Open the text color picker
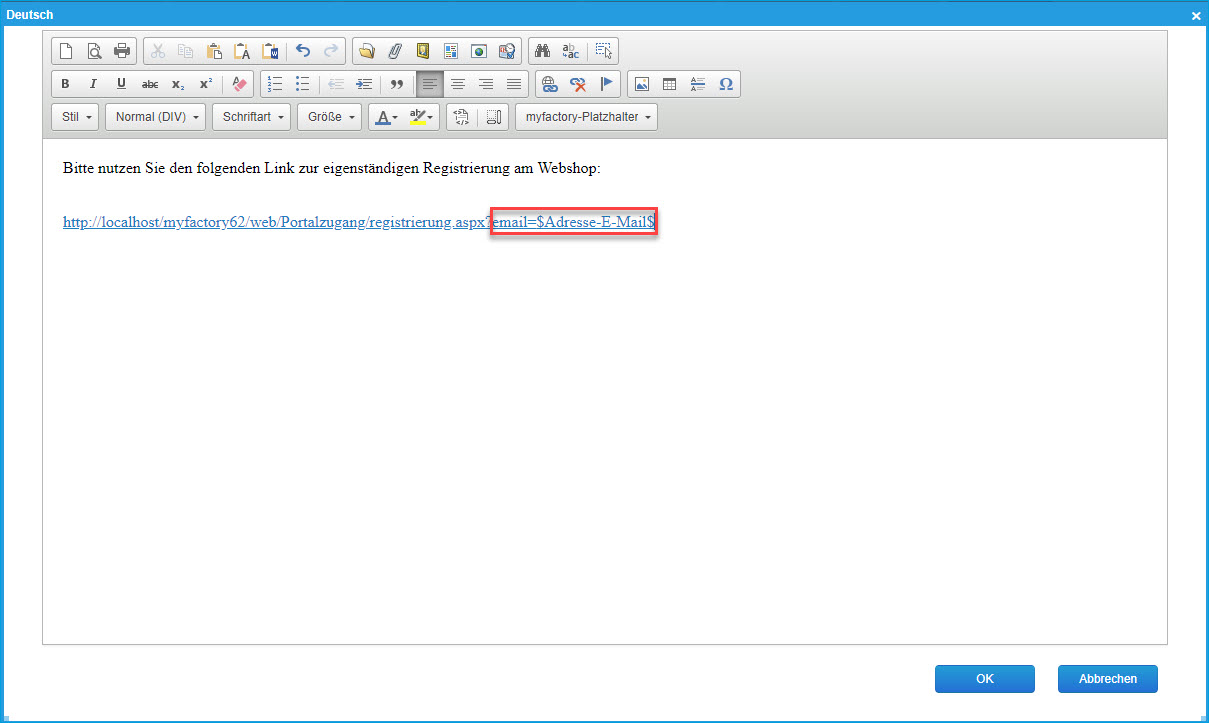 coord(386,117)
